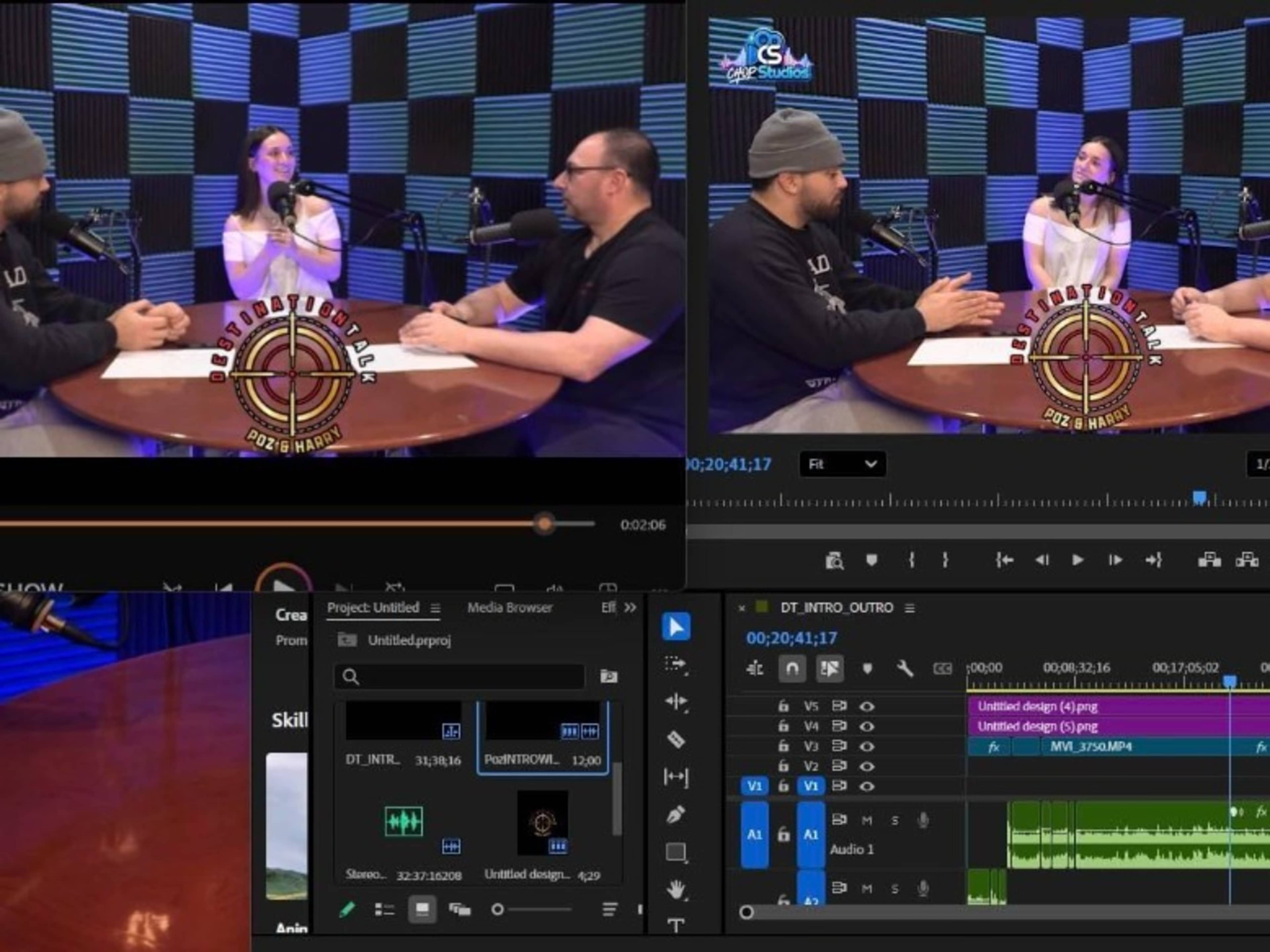Hide track V5 with eye icon
The width and height of the screenshot is (1270, 952).
pos(867,706)
